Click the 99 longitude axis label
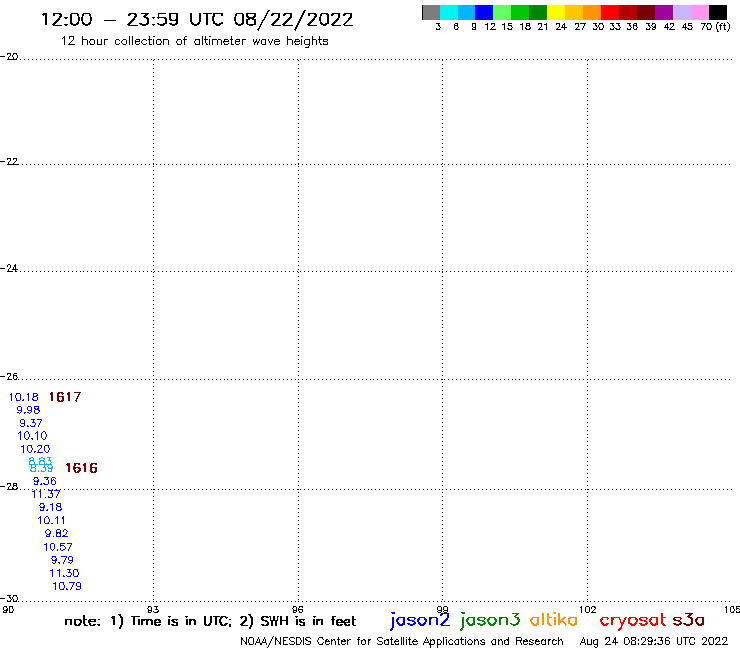The image size is (740, 650). tap(442, 609)
